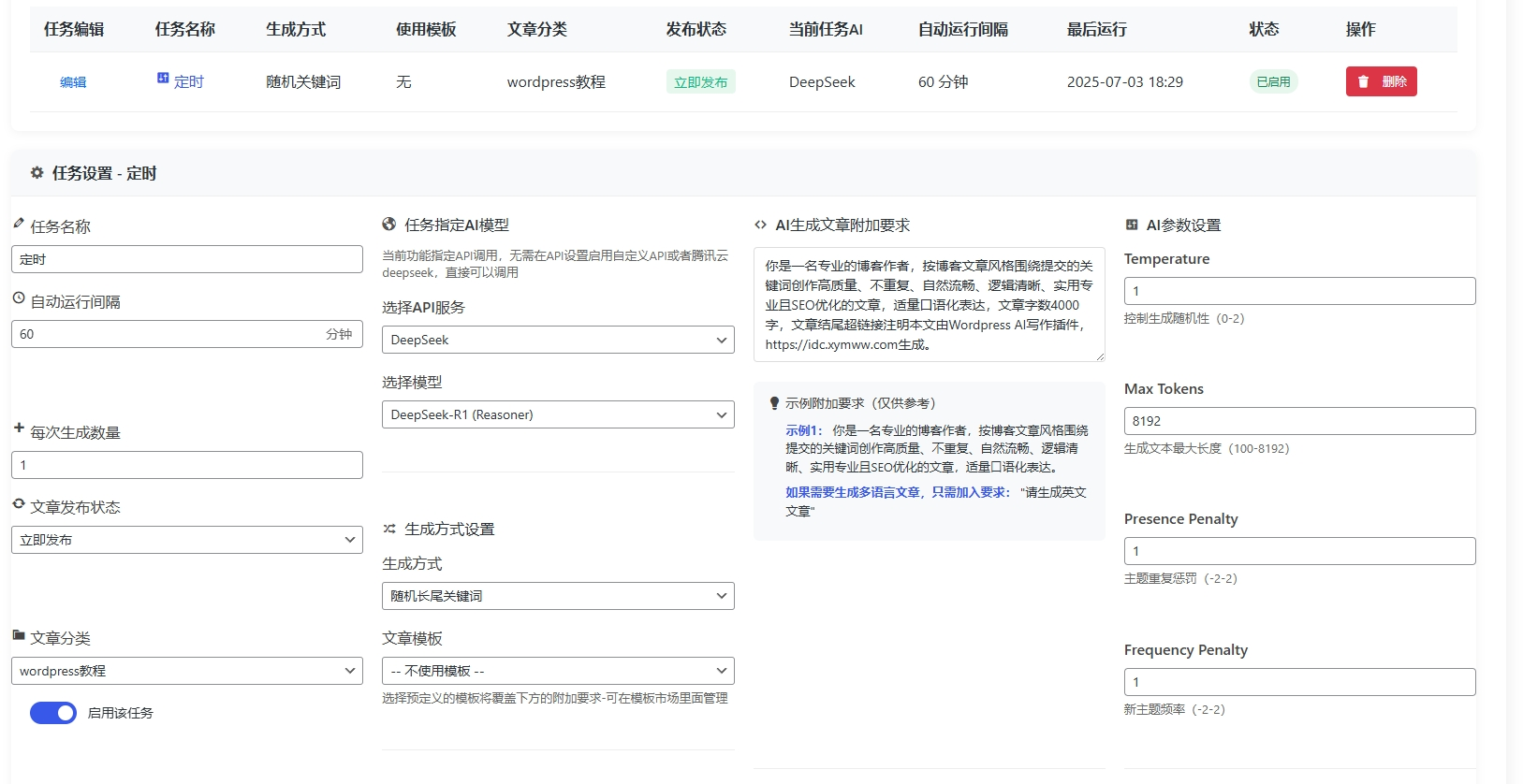Image resolution: width=1523 pixels, height=784 pixels.
Task: Click the 60 分钟 cell in the task row
Action: pos(944,82)
